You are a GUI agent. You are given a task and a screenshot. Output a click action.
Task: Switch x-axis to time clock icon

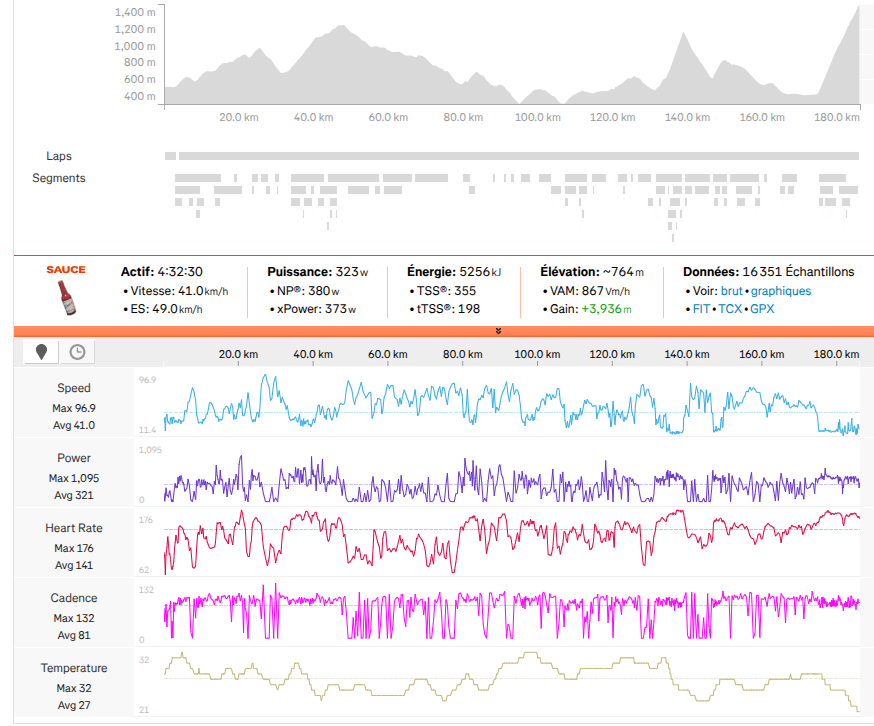tap(77, 352)
